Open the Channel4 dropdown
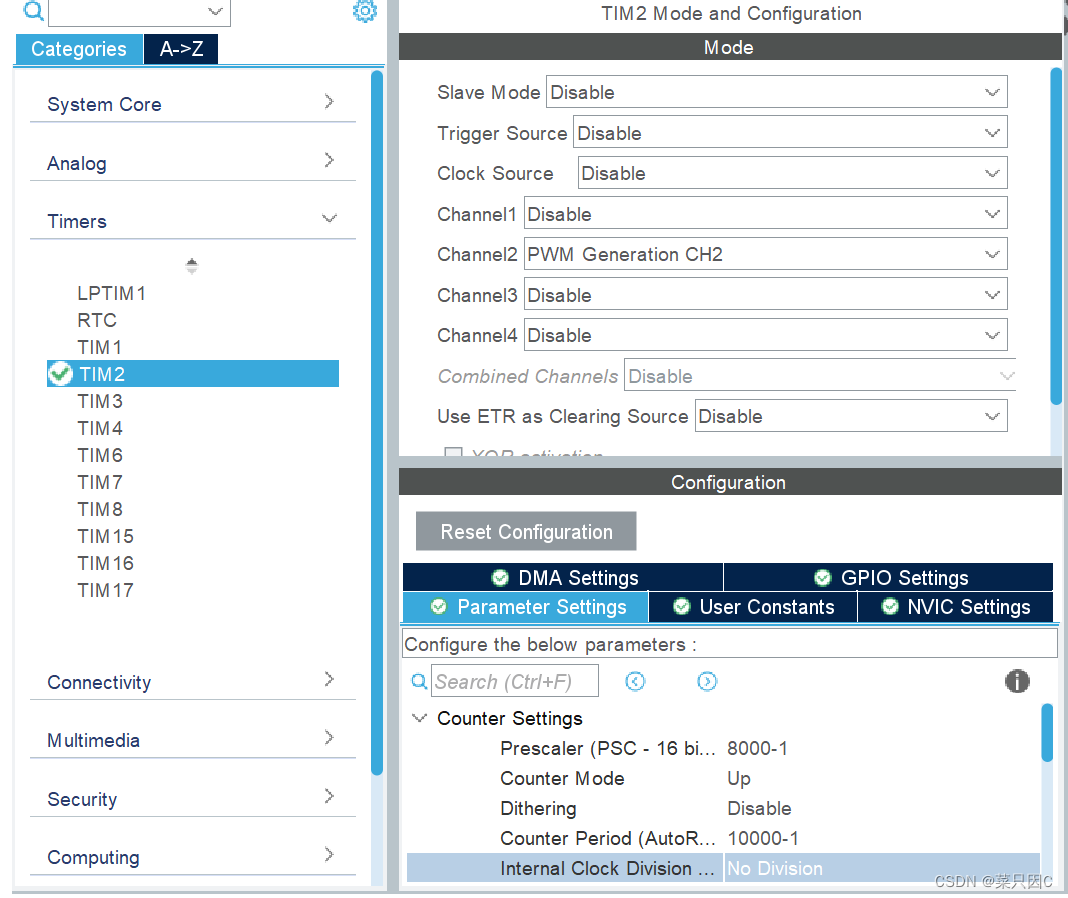The width and height of the screenshot is (1068, 898). [x=766, y=335]
